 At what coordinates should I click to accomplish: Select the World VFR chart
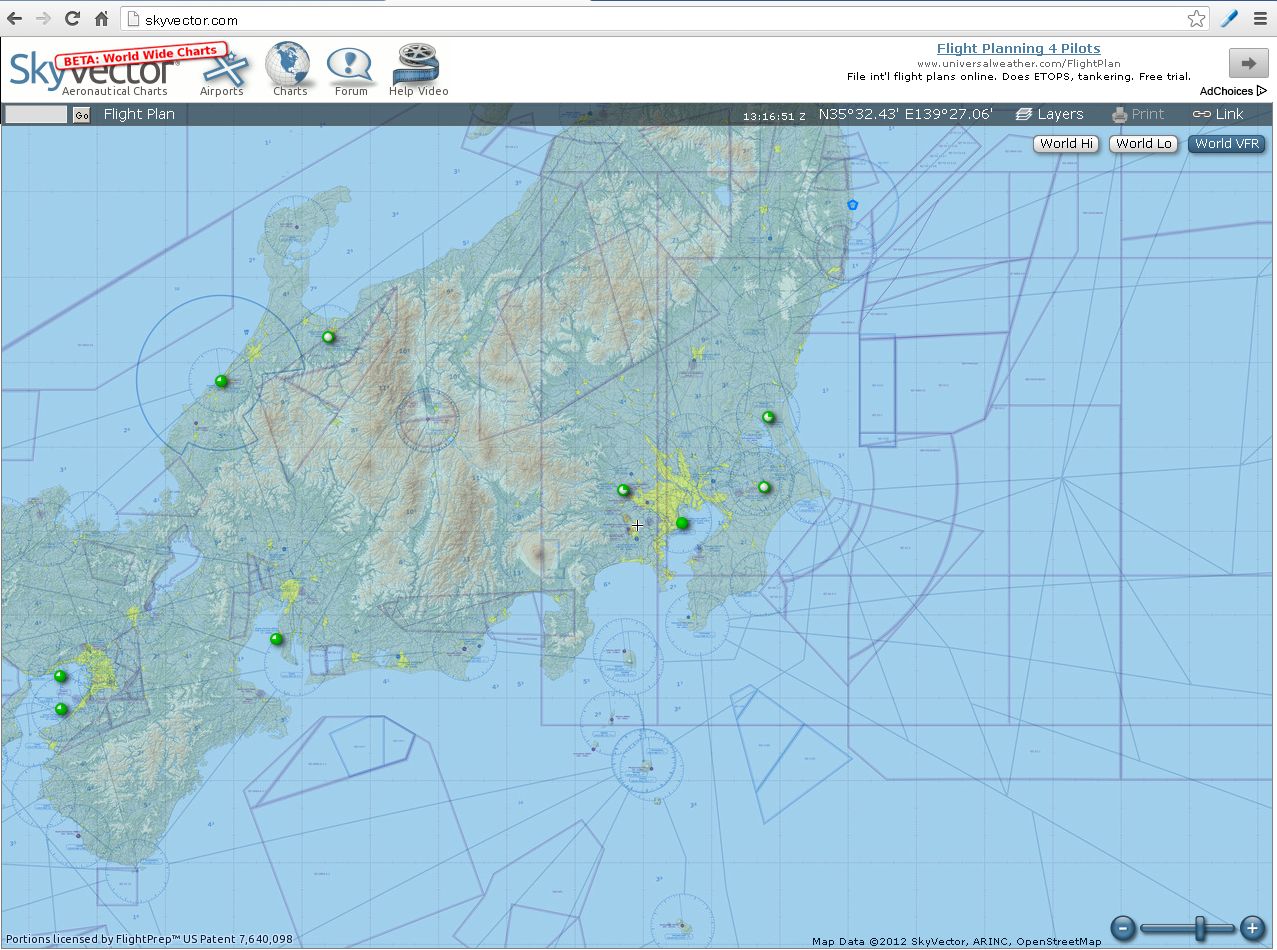pos(1226,144)
